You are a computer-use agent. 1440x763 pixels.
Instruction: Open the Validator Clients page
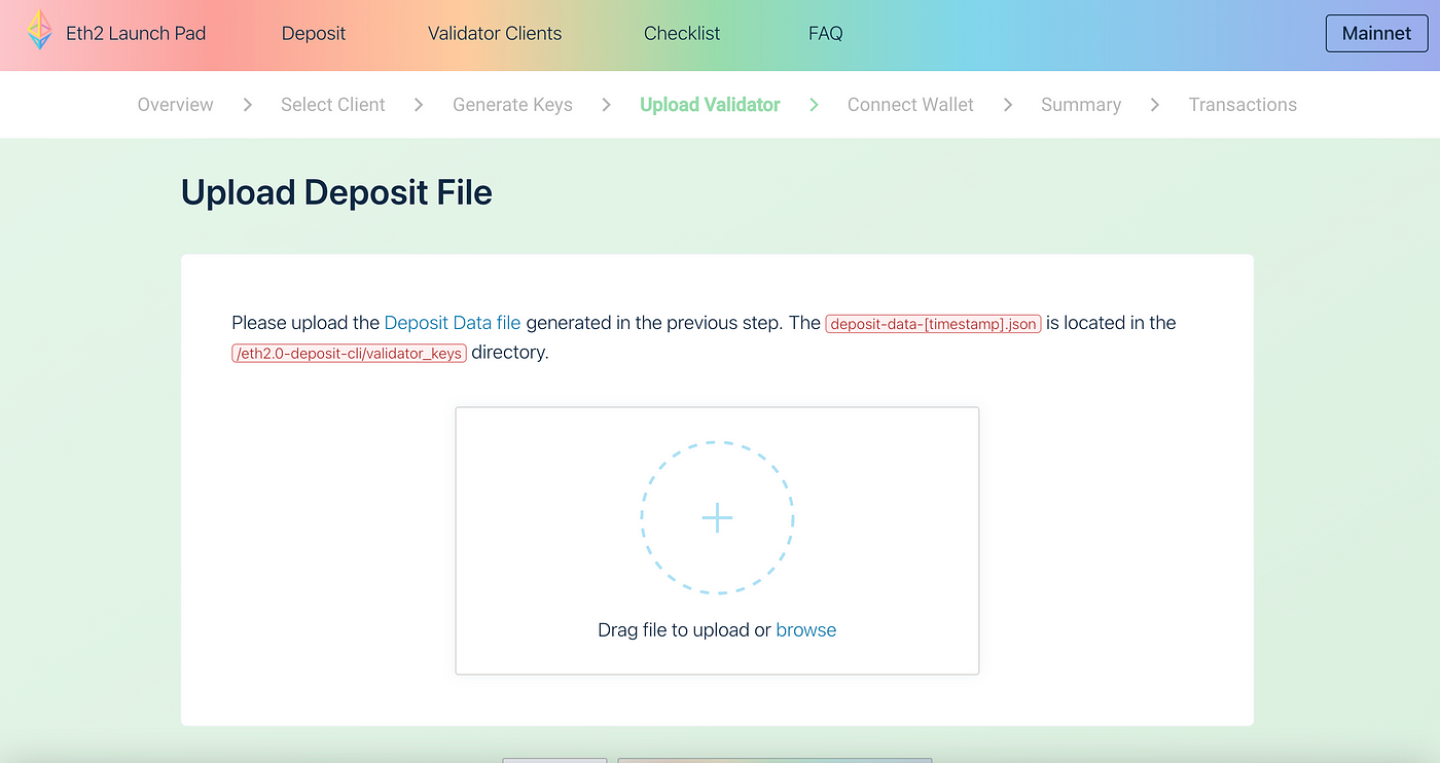[494, 33]
